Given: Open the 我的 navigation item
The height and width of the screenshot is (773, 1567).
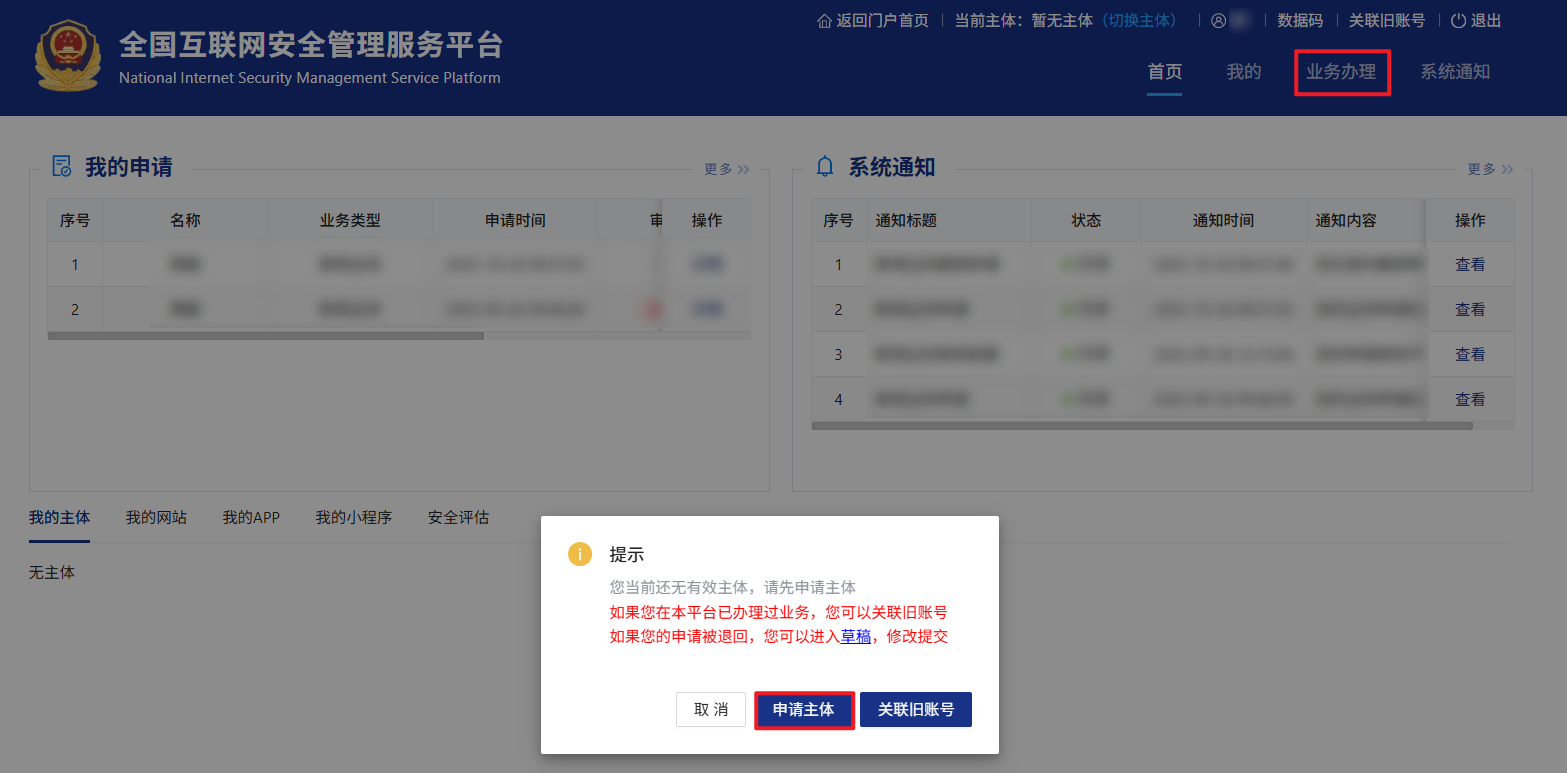Looking at the screenshot, I should [x=1244, y=72].
